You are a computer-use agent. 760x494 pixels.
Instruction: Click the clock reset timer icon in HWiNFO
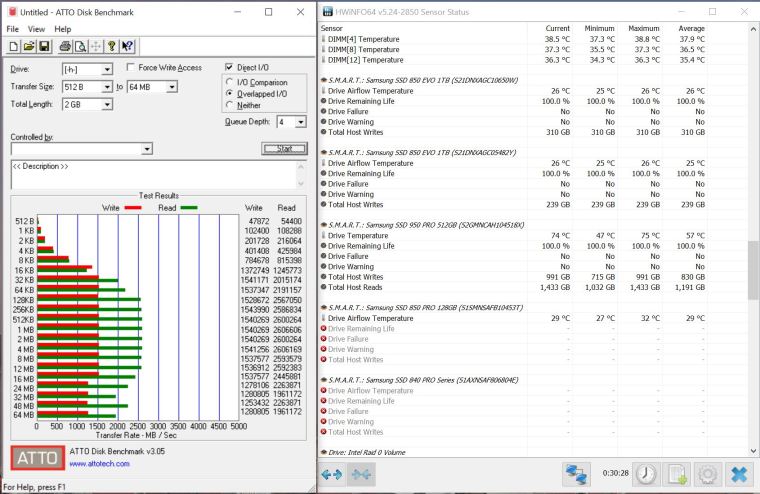point(646,474)
